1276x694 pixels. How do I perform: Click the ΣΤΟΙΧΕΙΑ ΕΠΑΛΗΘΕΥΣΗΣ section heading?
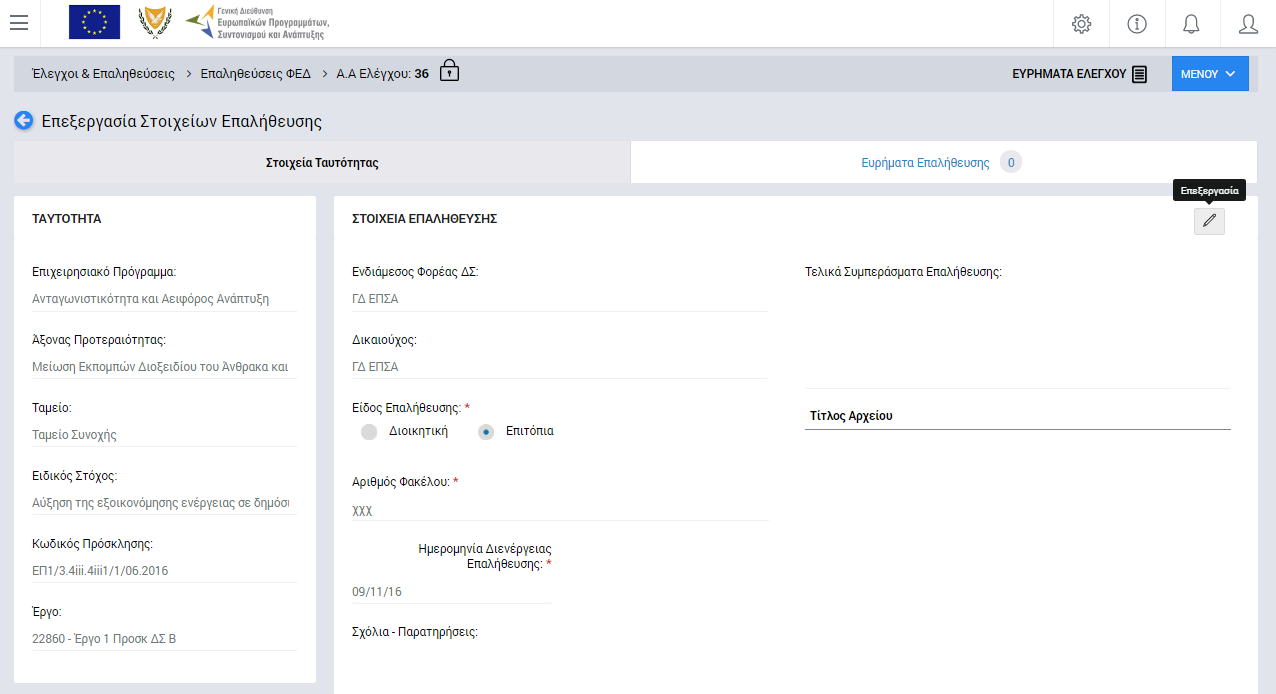(x=425, y=219)
